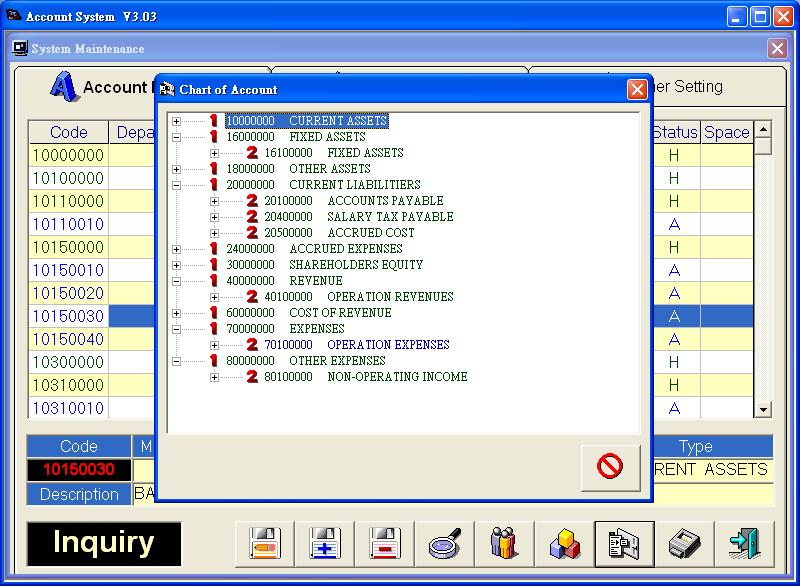
Task: Select 20400000 SALARY TAX PAYABLE tree item
Action: 359,217
